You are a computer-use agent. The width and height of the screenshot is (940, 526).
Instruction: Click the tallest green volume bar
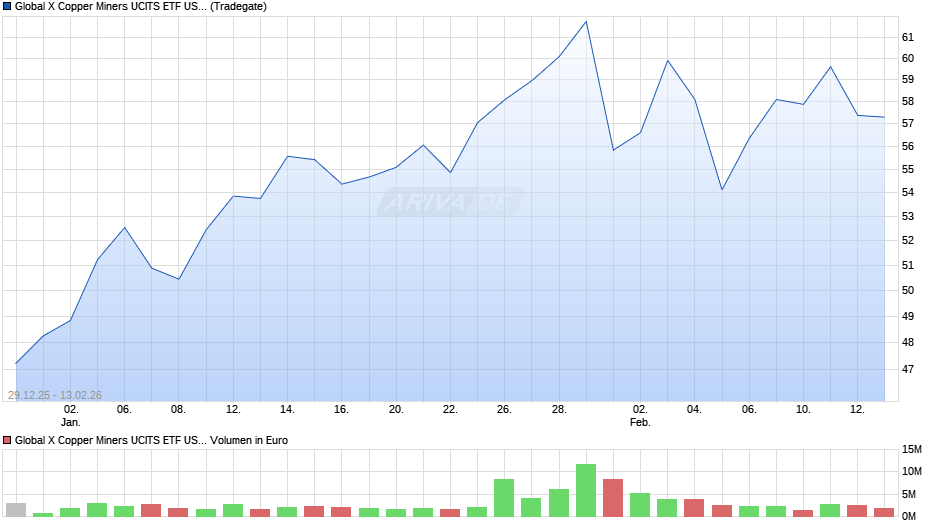(x=586, y=490)
